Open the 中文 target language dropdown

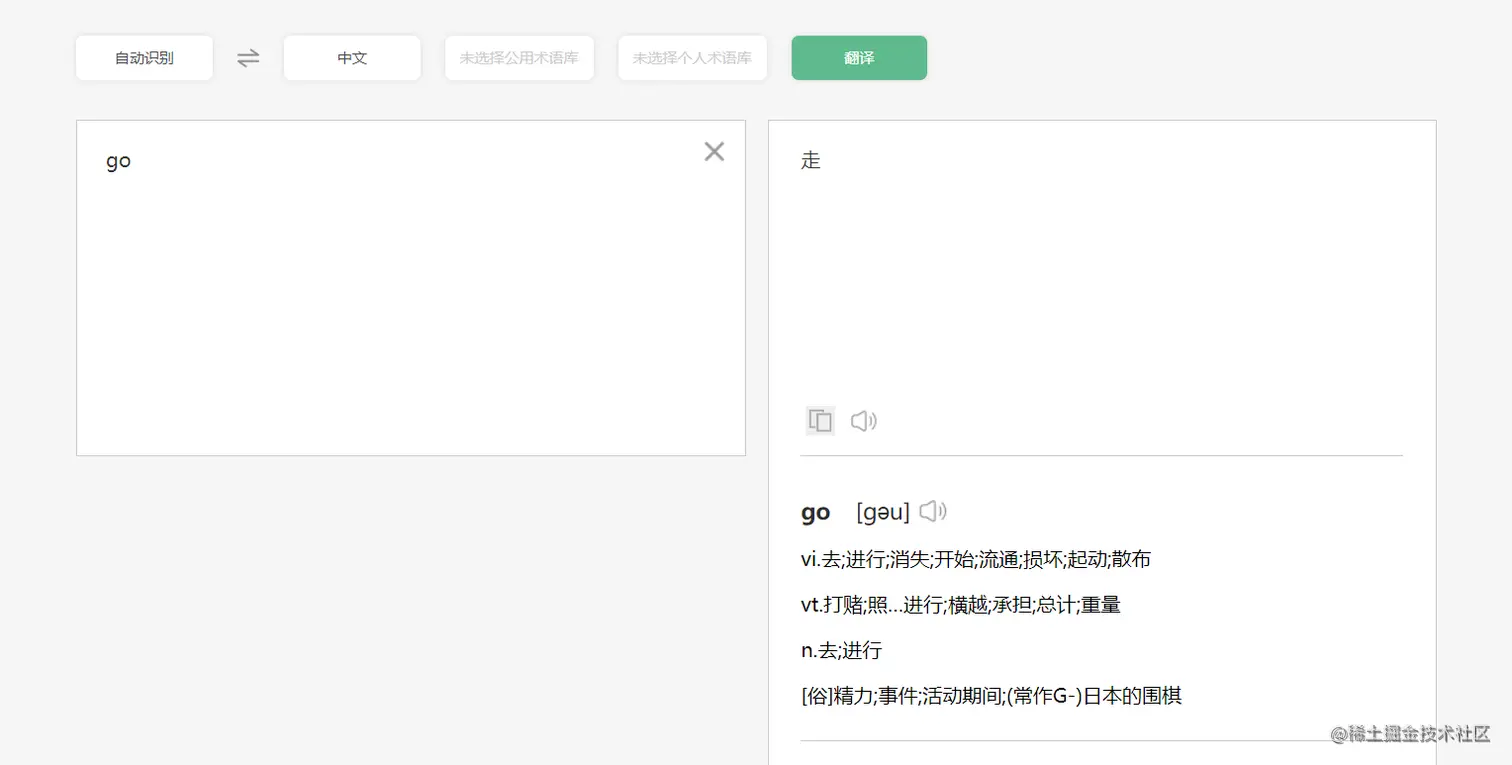point(352,58)
